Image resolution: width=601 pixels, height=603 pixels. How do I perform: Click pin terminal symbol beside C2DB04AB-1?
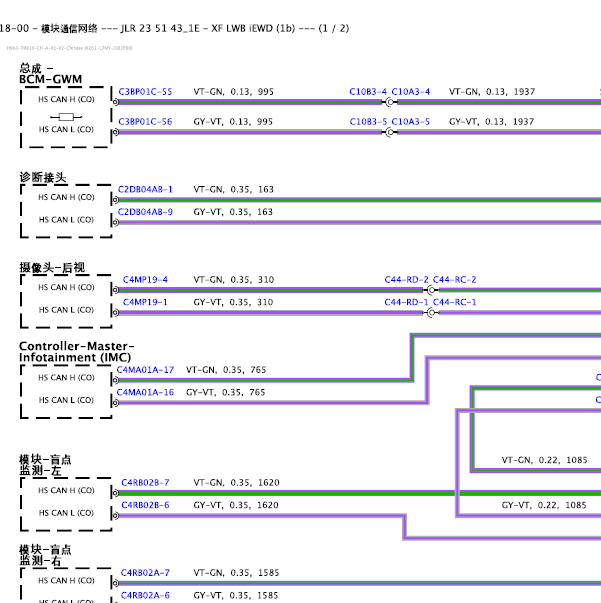coord(115,200)
